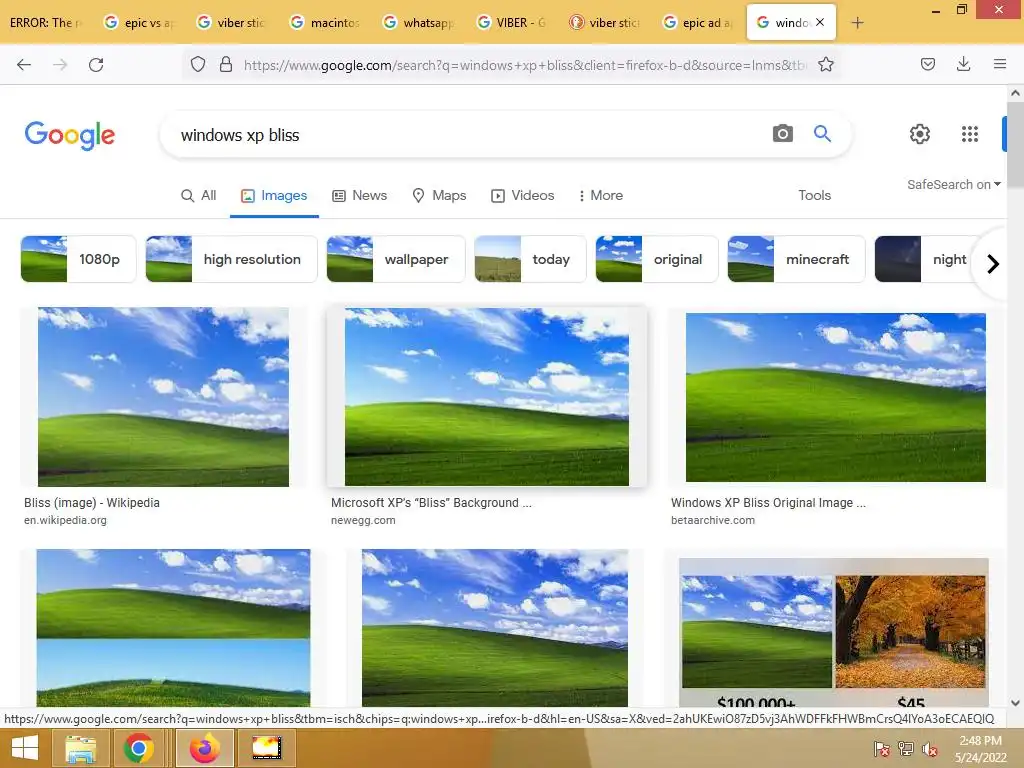Open the Google apps grid
The height and width of the screenshot is (768, 1024).
click(970, 134)
